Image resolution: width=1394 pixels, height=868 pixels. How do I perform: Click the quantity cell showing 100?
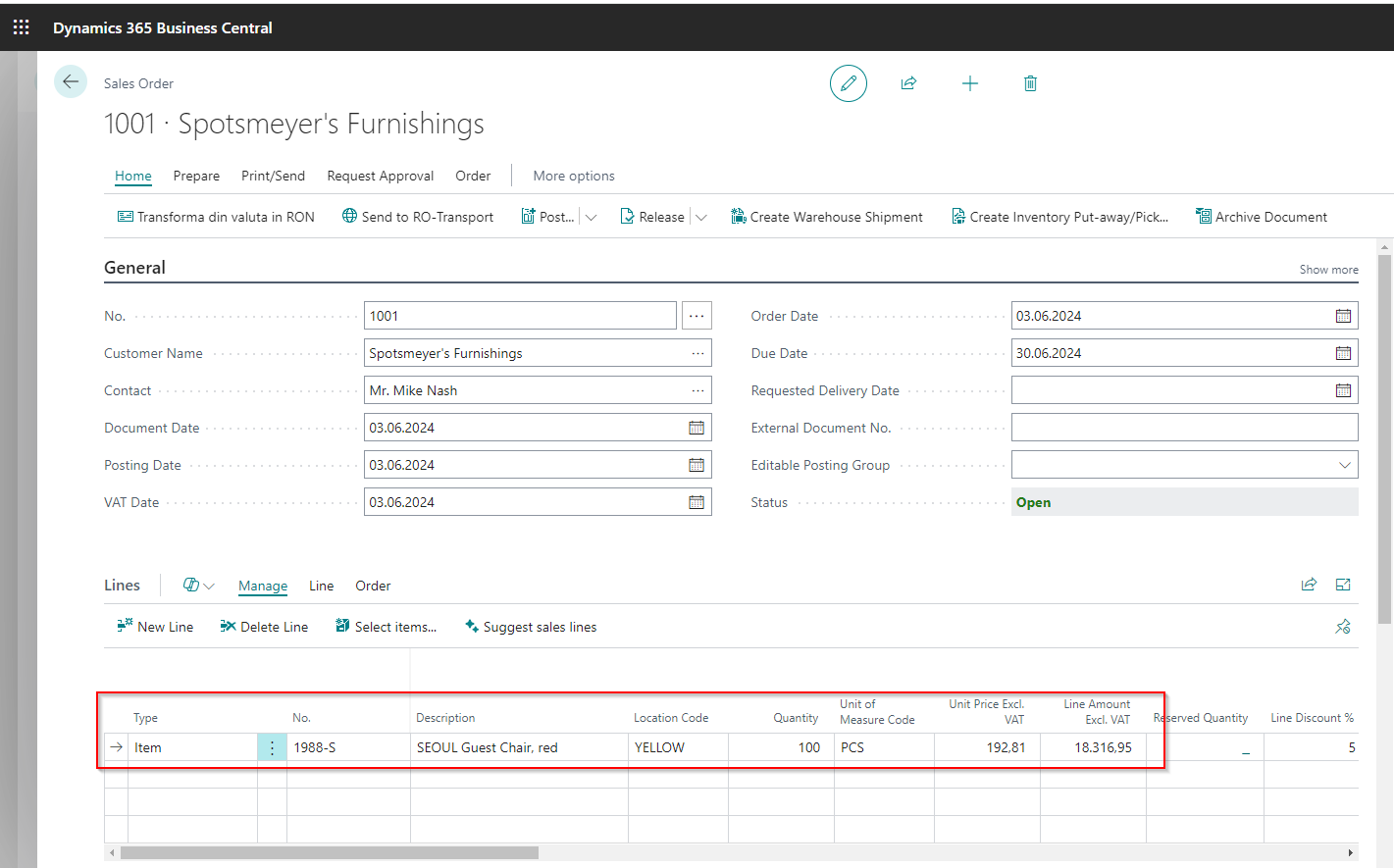coord(781,747)
